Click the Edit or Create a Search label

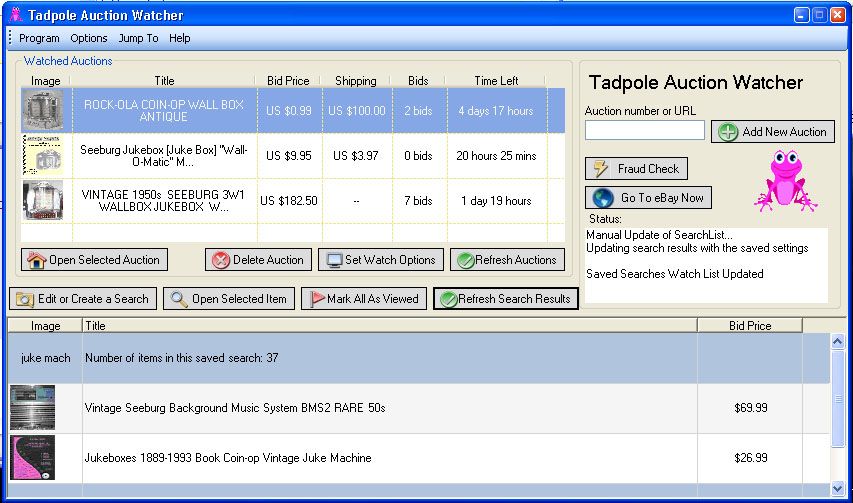point(93,299)
